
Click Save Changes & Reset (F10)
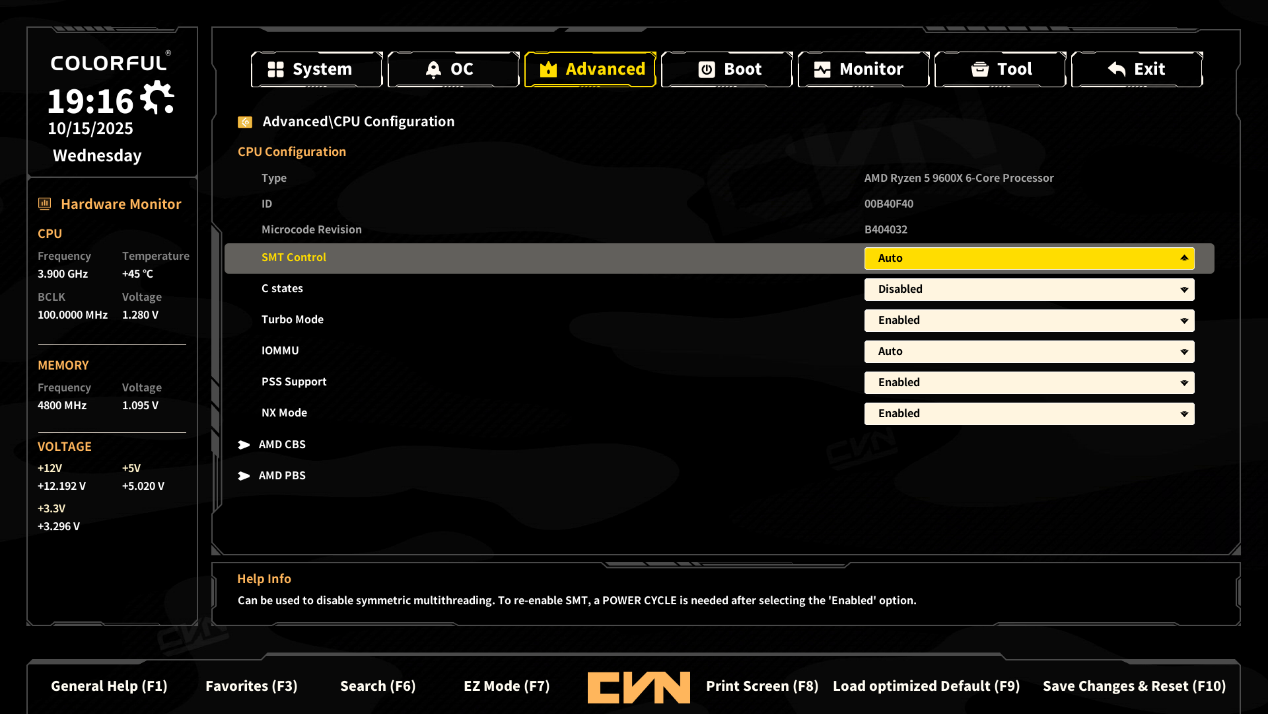1134,686
